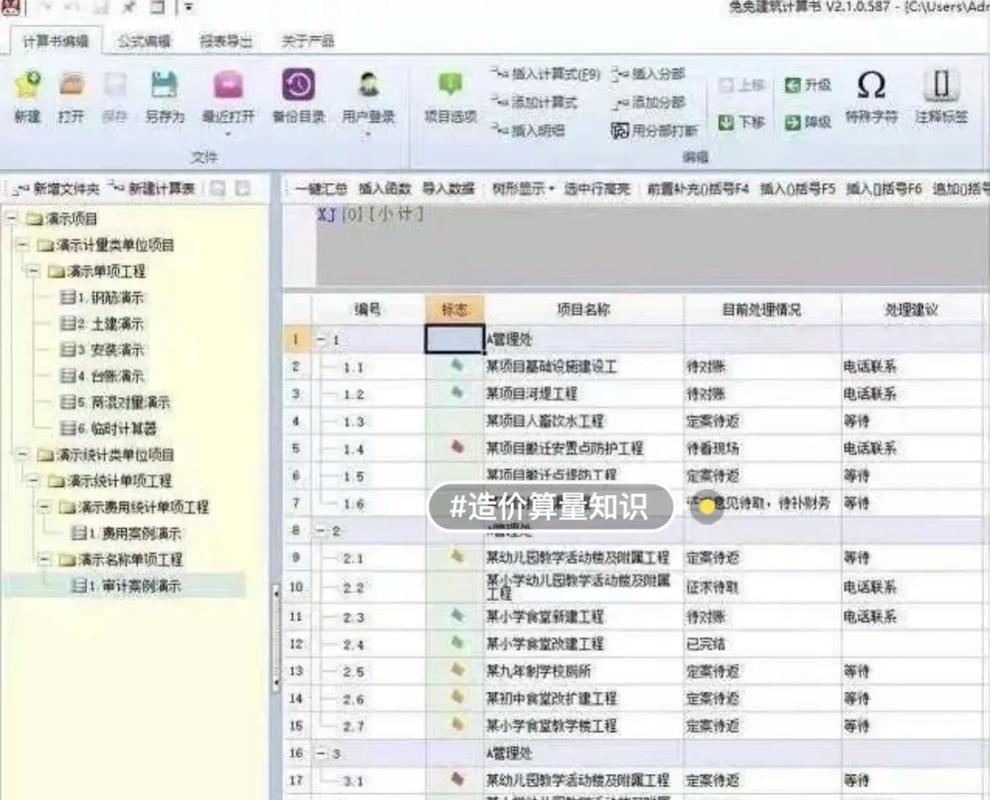The width and height of the screenshot is (990, 800).
Task: Click the 插入函数 button
Action: point(385,189)
